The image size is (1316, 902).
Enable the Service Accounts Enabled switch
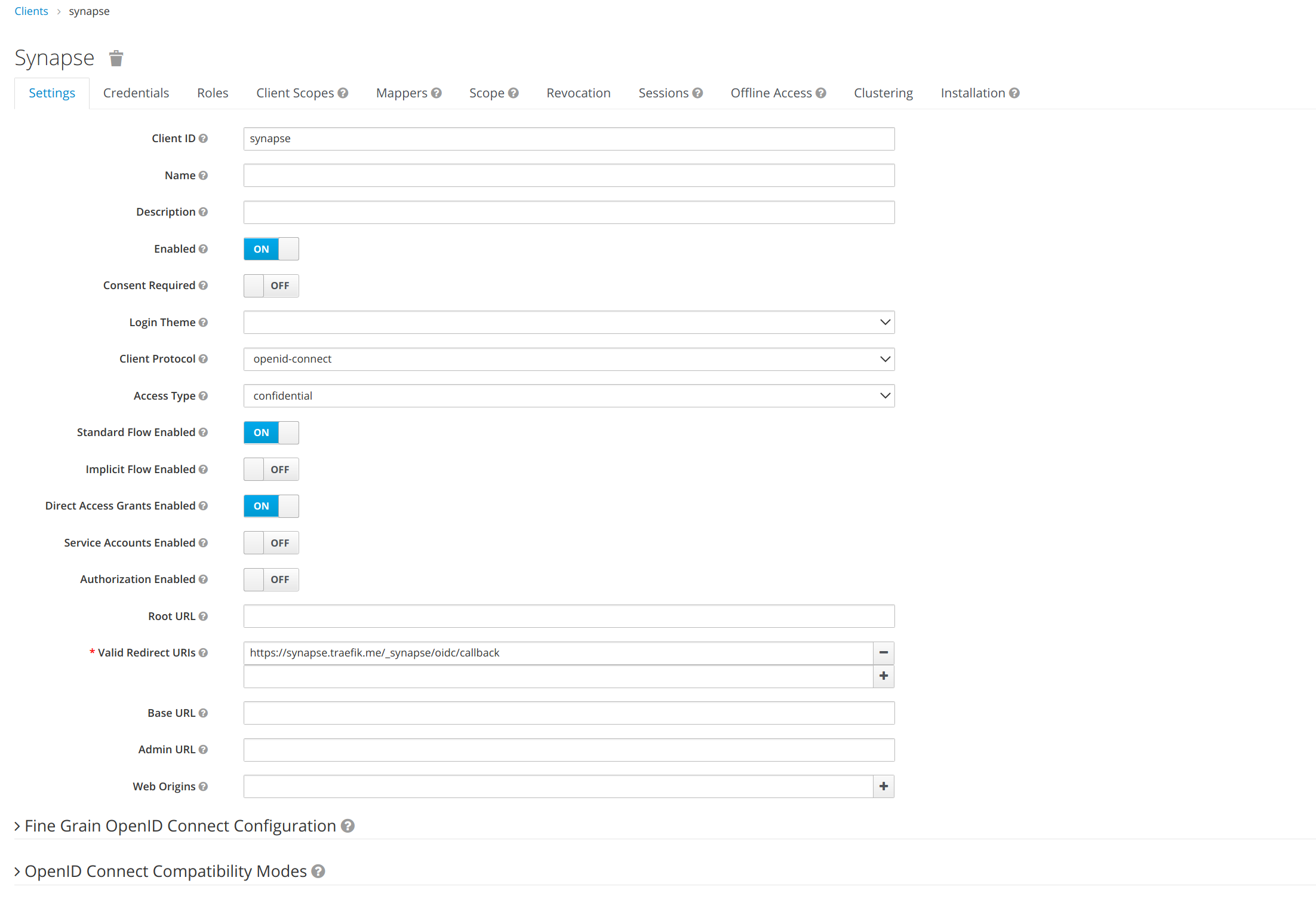tap(271, 543)
